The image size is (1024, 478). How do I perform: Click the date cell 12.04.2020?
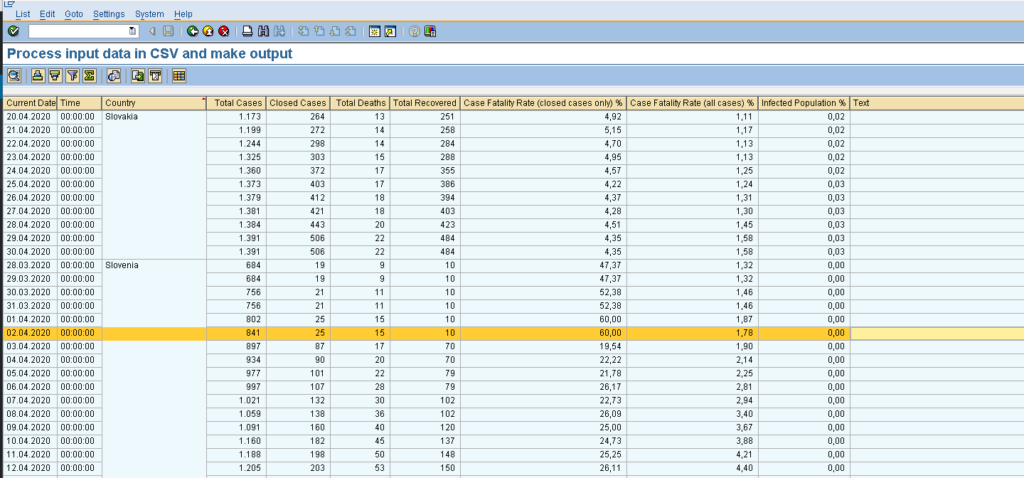click(30, 468)
